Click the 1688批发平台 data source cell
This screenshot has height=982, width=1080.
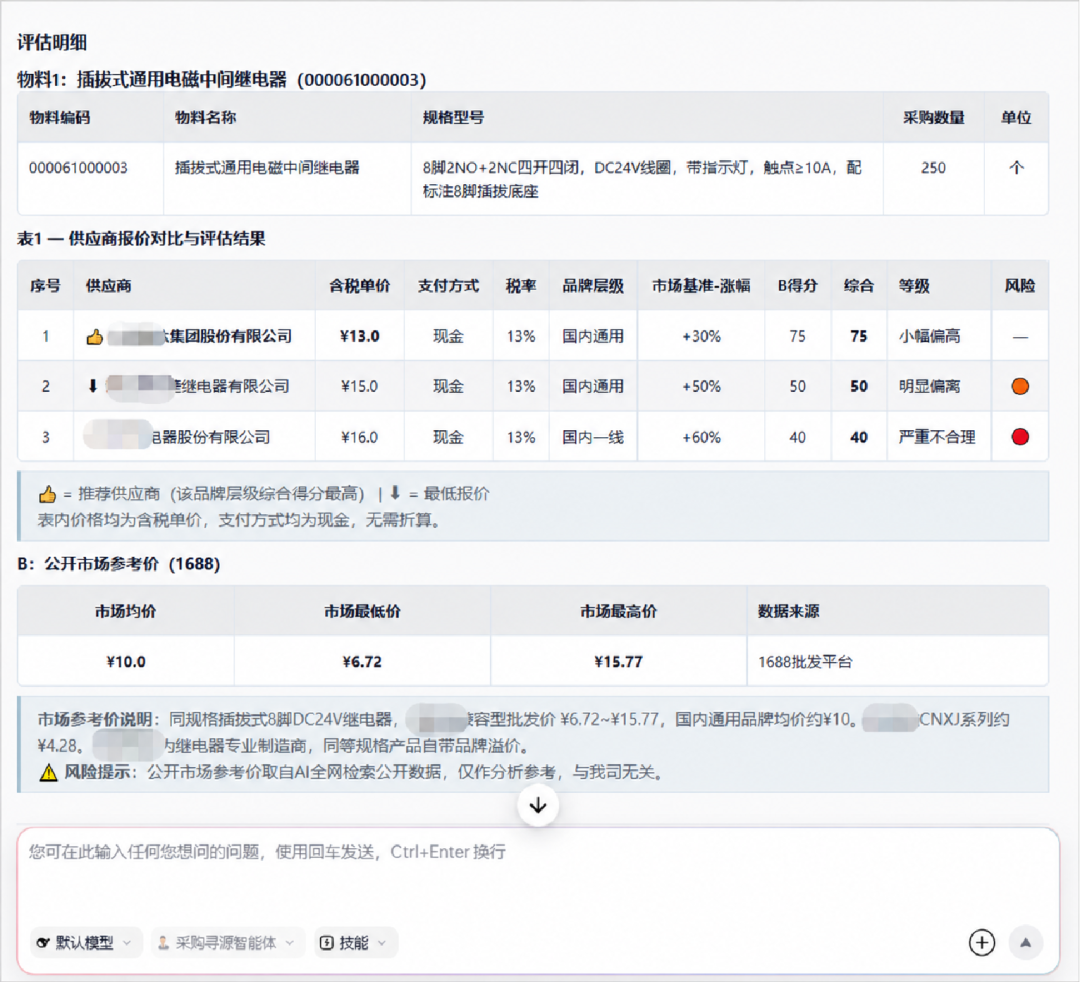(x=897, y=662)
